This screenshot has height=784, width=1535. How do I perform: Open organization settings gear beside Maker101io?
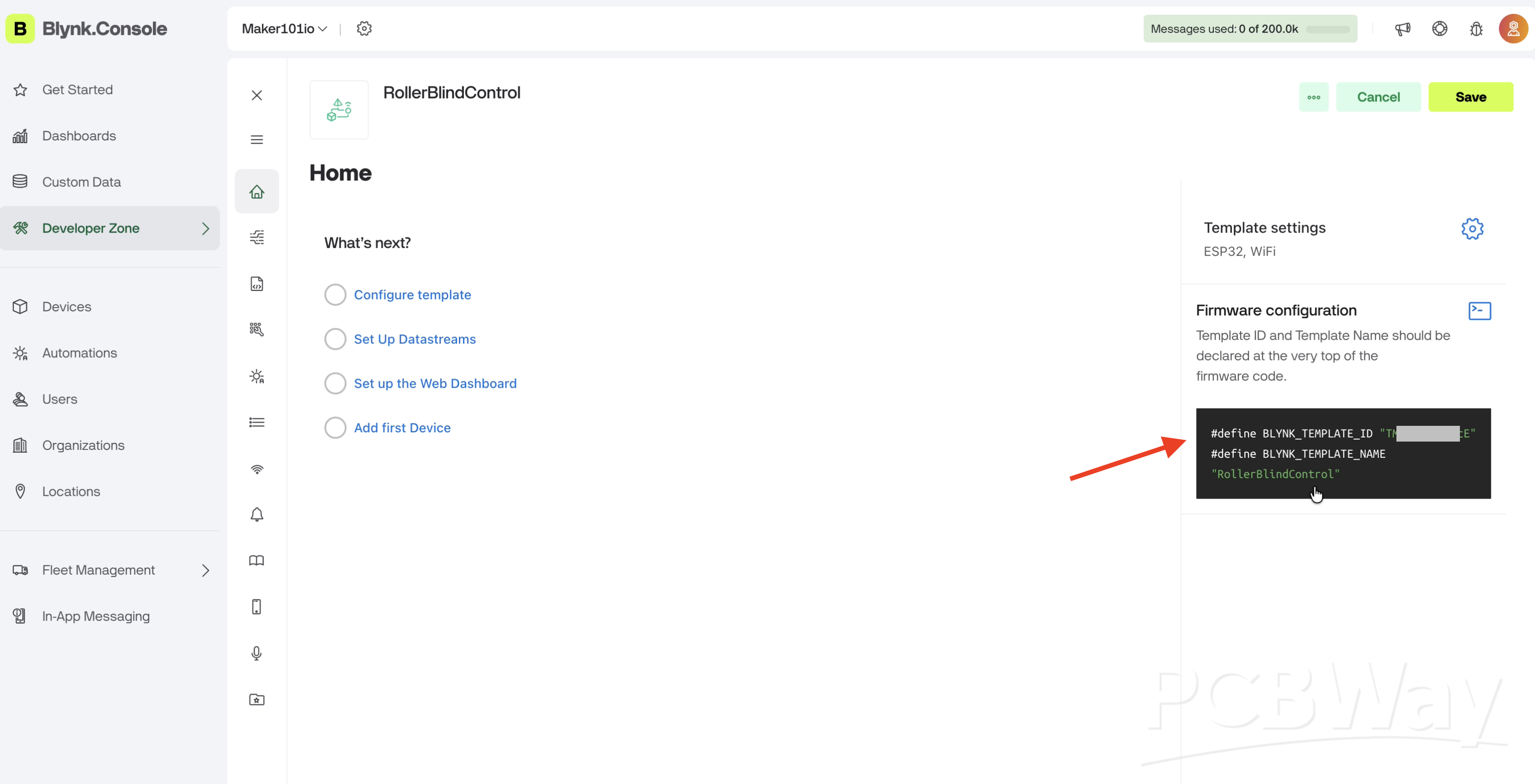pos(364,29)
